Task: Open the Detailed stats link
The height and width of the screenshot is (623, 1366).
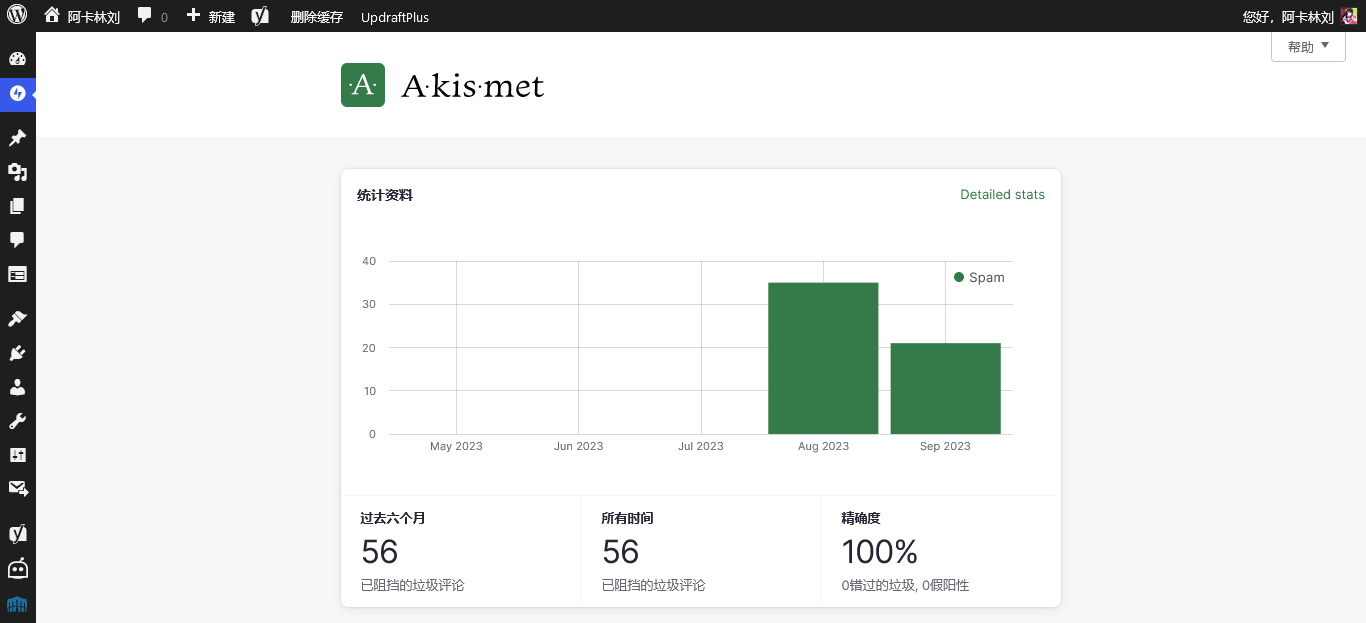Action: (x=1002, y=195)
